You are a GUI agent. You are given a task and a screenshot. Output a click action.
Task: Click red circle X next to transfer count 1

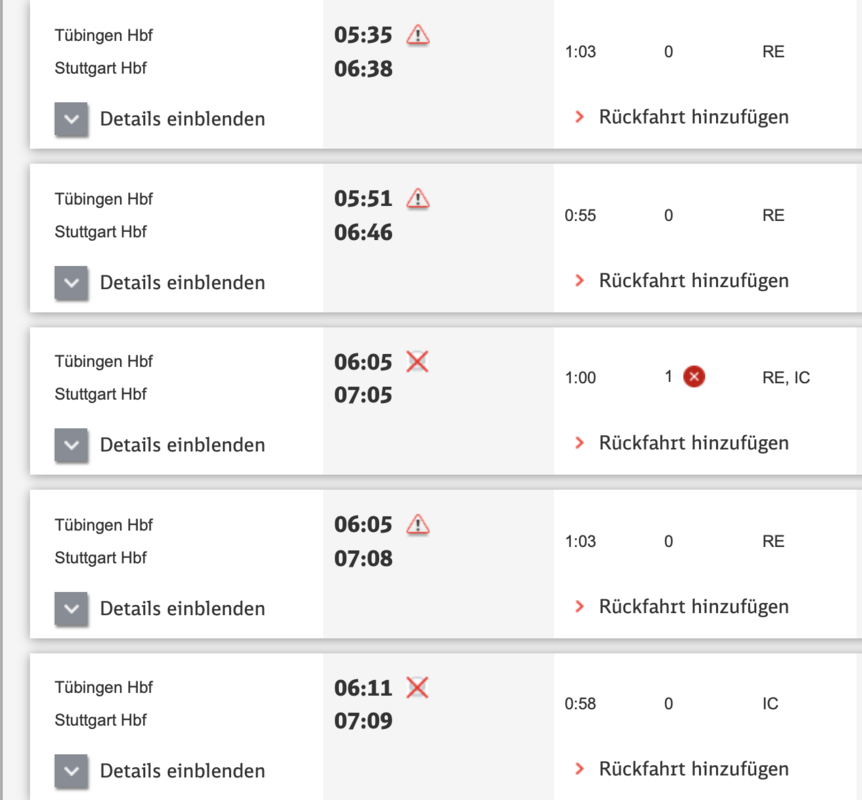point(694,377)
